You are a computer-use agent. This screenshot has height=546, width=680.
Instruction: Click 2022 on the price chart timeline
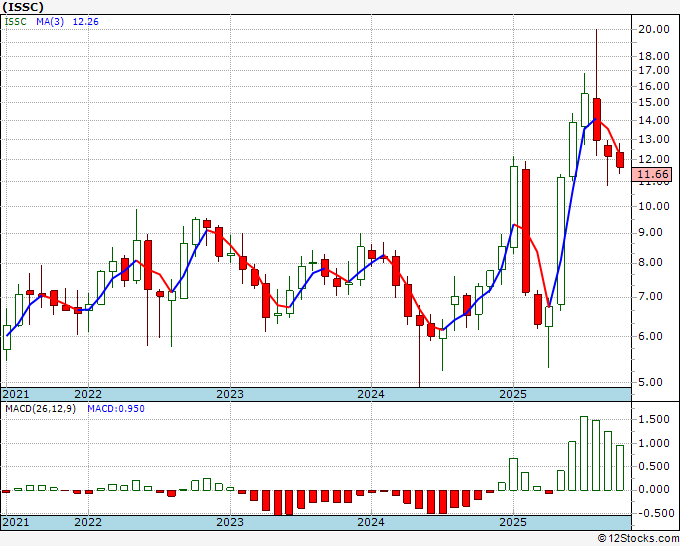coord(88,394)
